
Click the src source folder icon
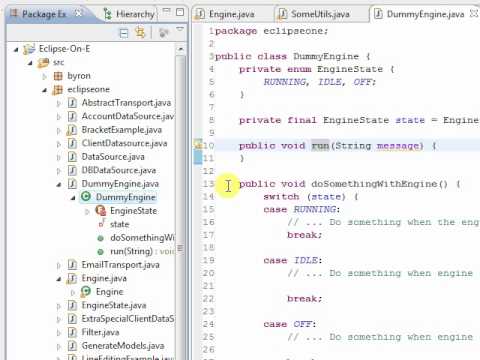(43, 62)
